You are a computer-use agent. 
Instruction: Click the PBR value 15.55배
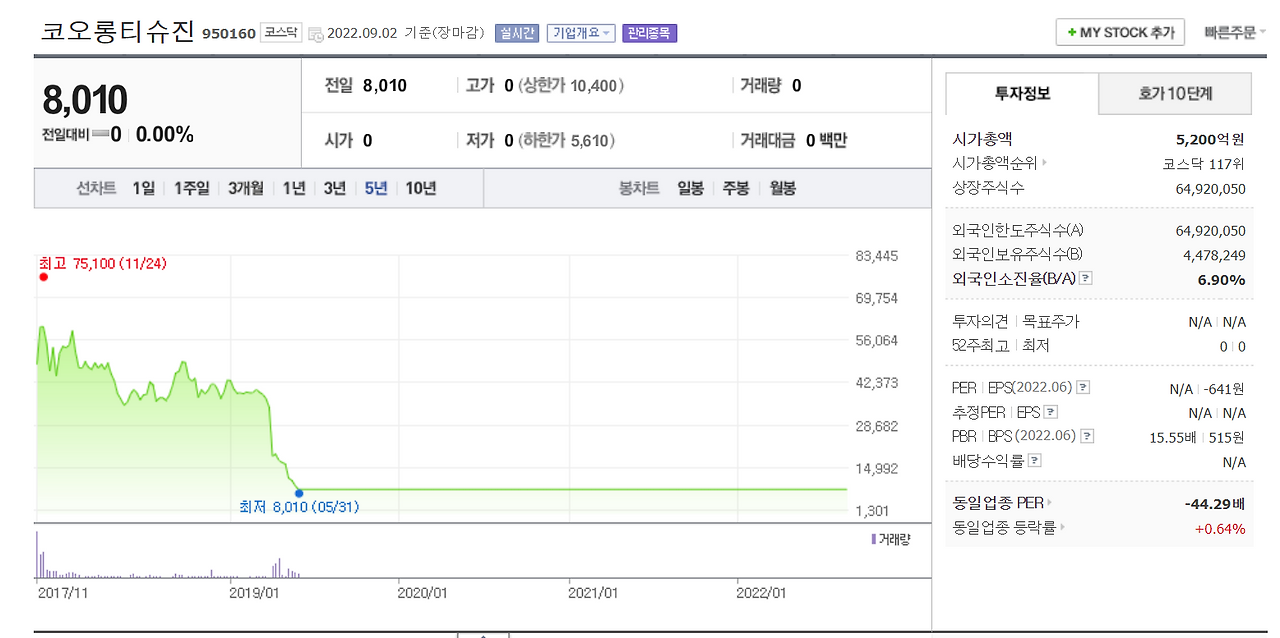(1171, 437)
